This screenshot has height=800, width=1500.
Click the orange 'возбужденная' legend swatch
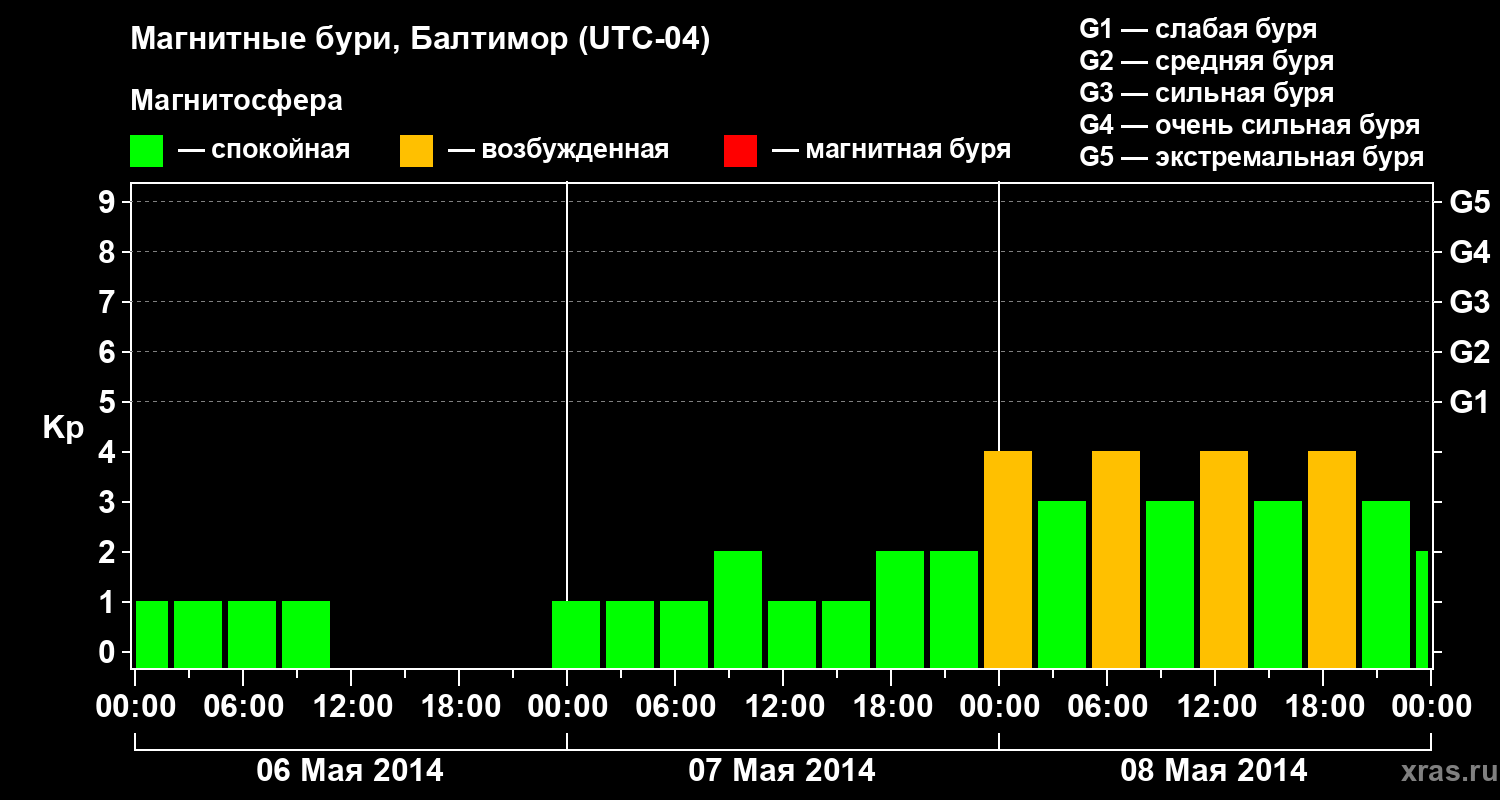coord(416,151)
